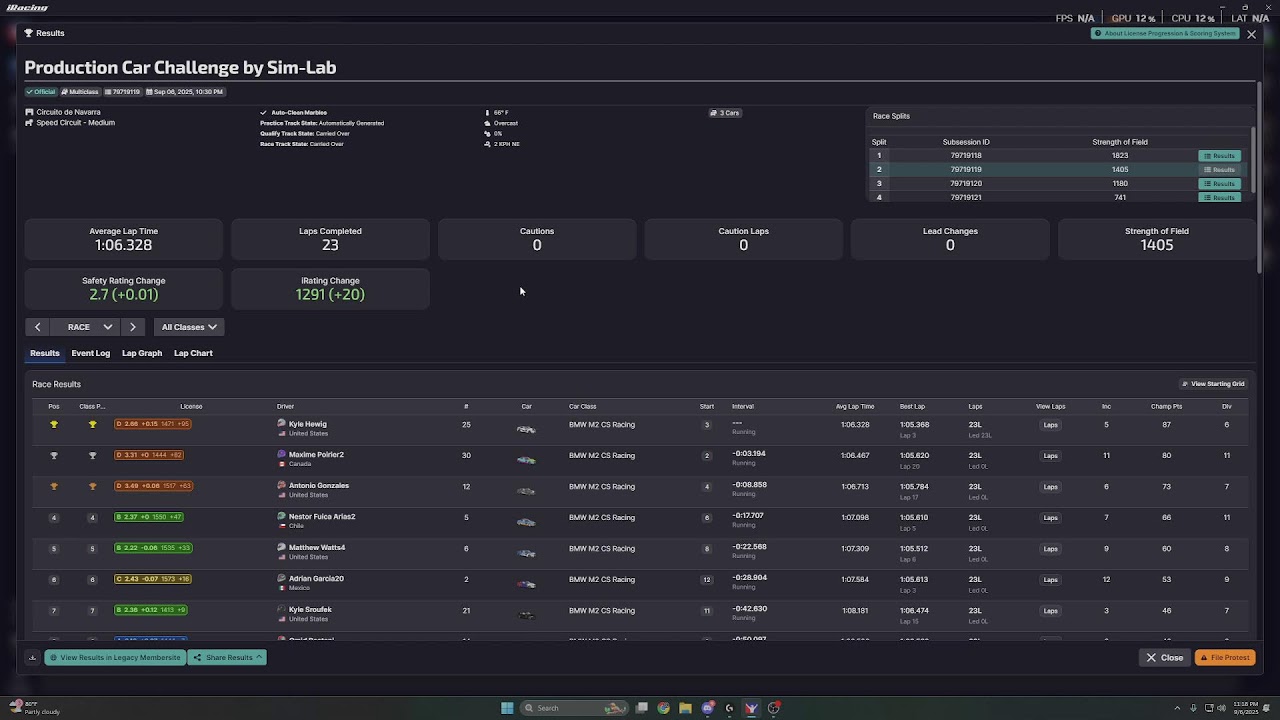Open the Lap Graph tab

tap(142, 353)
